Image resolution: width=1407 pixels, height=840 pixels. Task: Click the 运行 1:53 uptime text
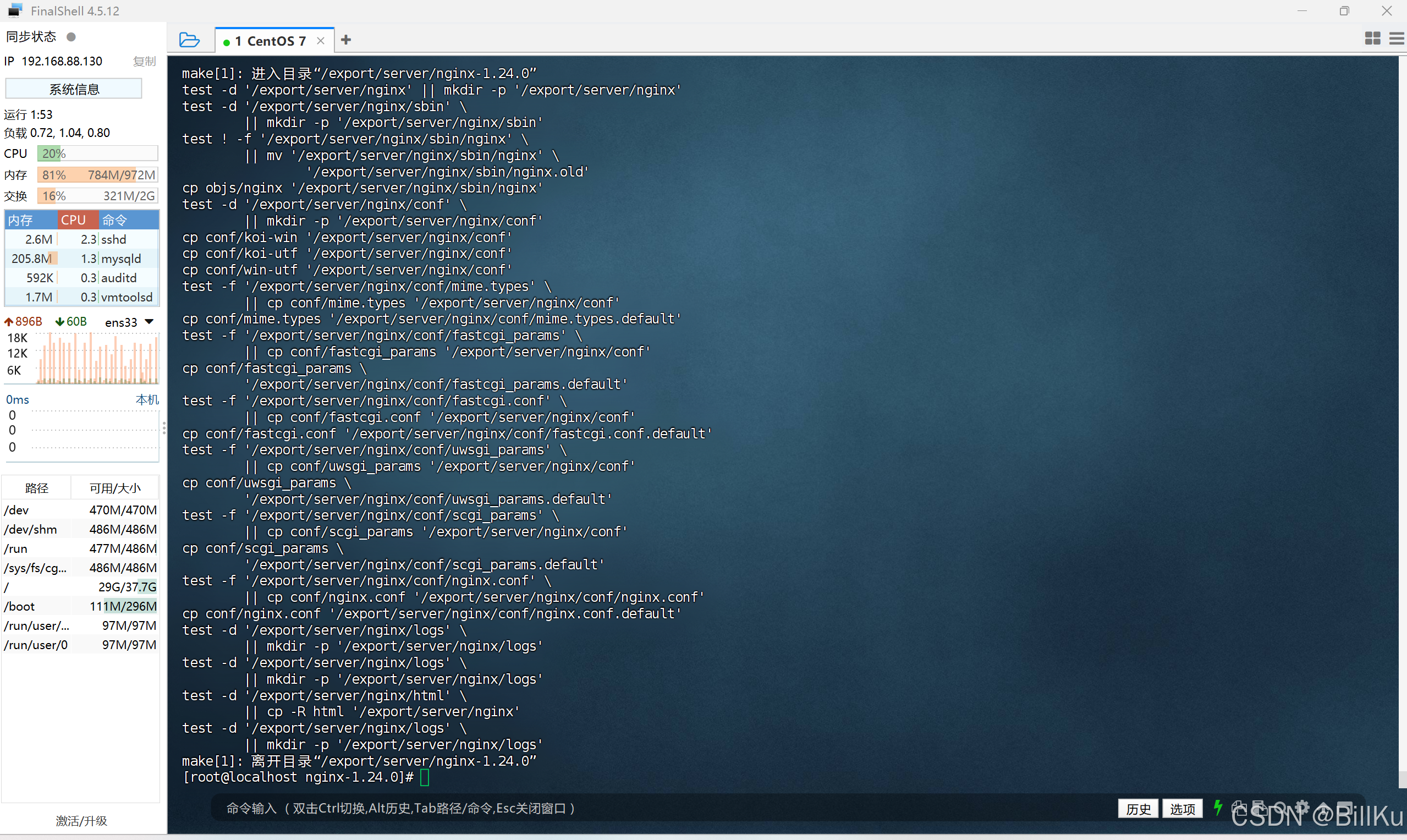click(x=28, y=115)
